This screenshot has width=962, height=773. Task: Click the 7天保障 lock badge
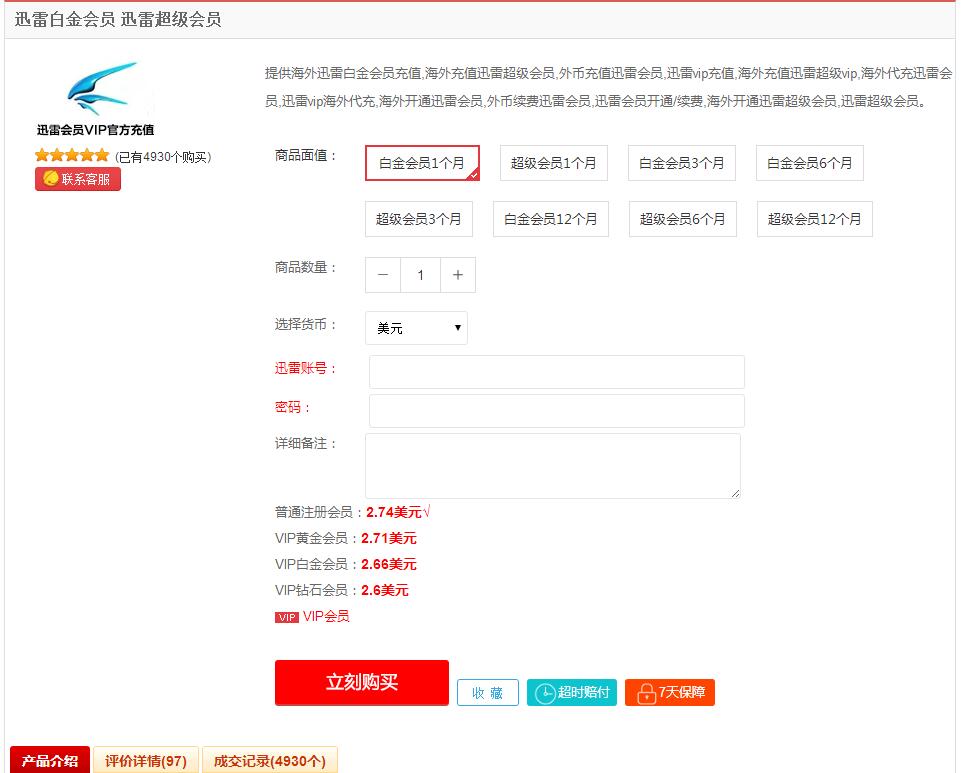point(670,693)
